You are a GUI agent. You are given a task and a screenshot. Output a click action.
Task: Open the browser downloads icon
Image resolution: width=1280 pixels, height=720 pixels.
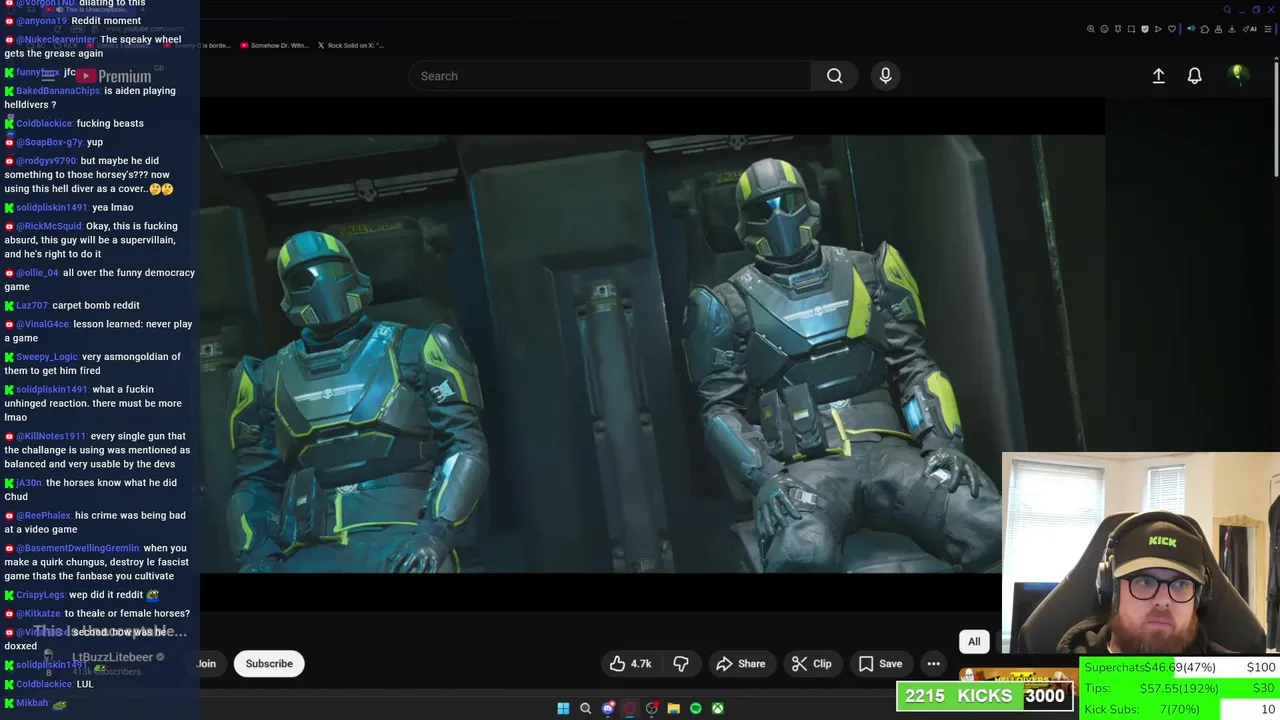[1232, 29]
